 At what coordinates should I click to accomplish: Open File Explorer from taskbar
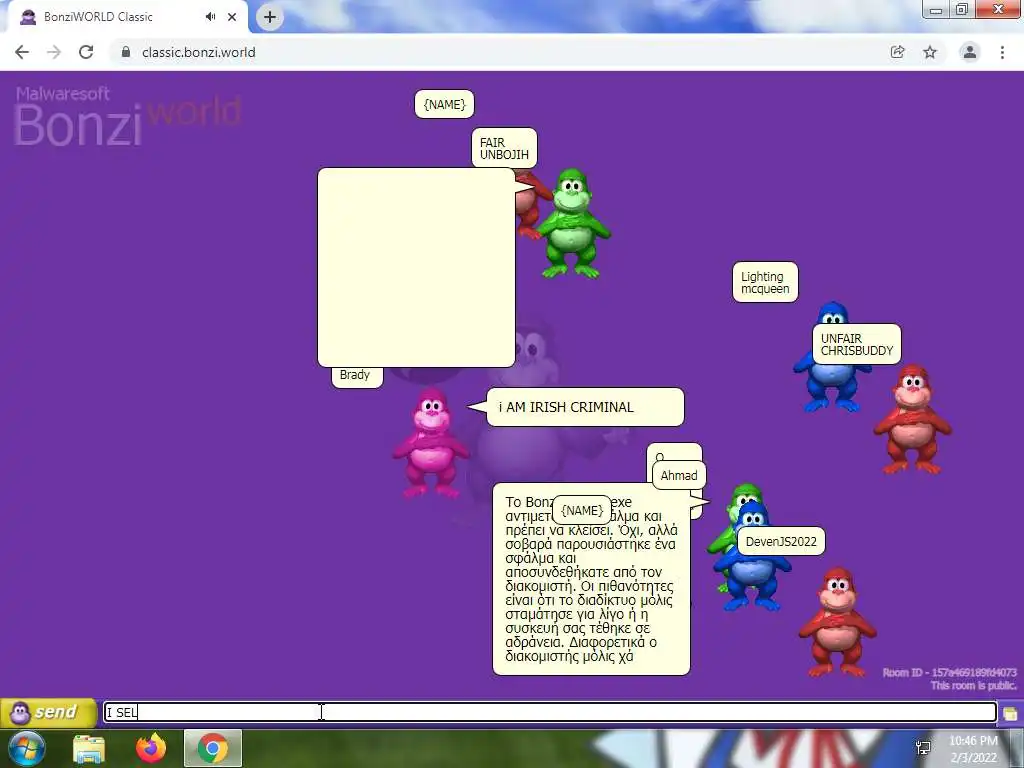pyautogui.click(x=89, y=748)
